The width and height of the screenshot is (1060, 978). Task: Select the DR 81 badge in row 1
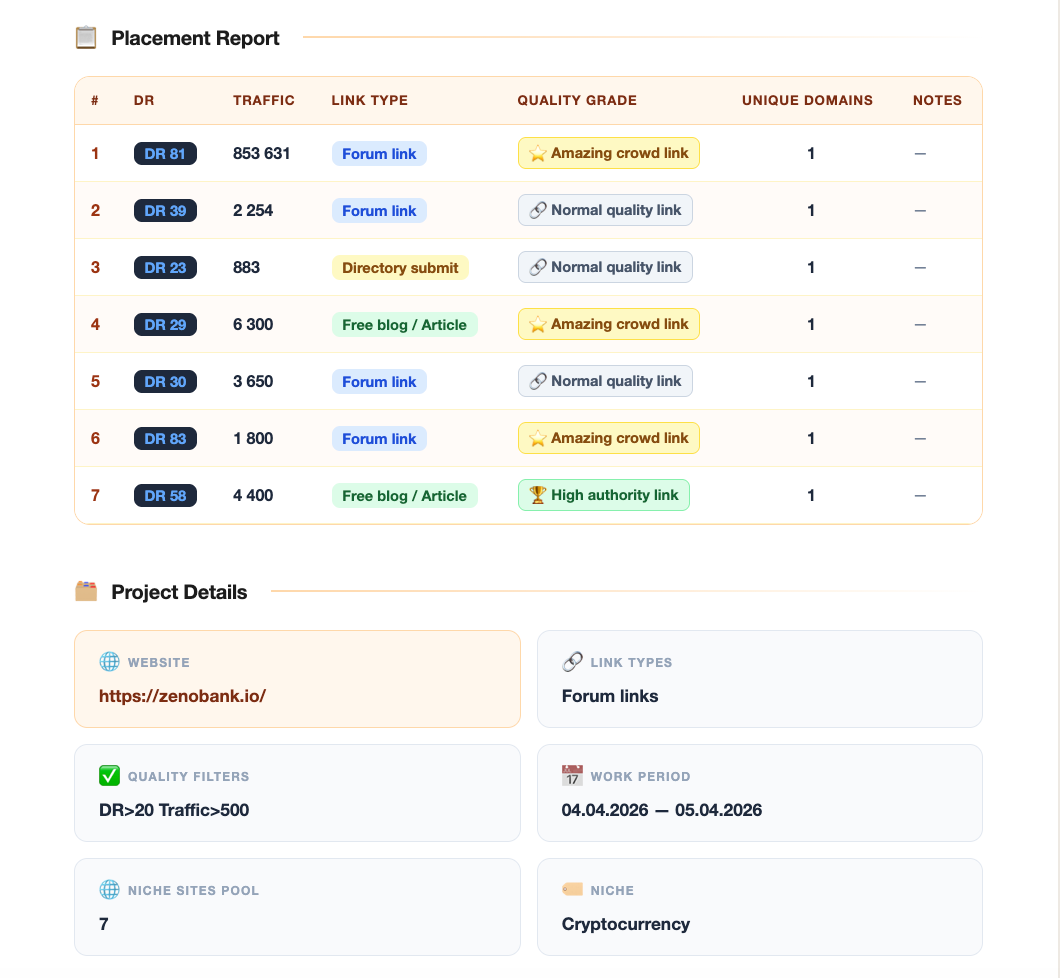[165, 153]
